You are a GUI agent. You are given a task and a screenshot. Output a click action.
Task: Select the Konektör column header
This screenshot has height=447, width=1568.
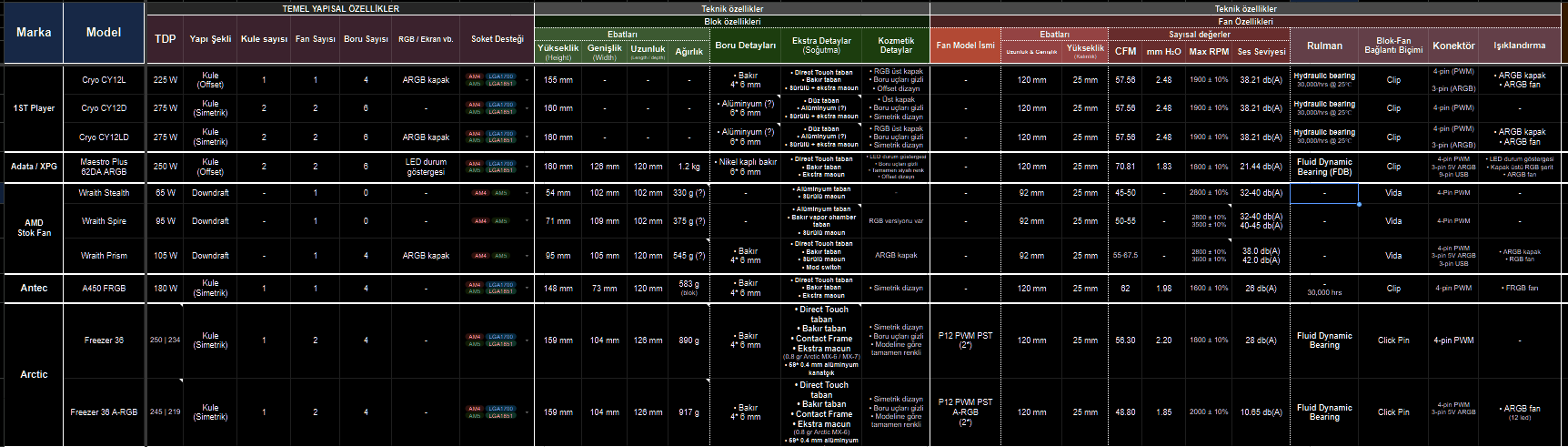coord(1453,46)
